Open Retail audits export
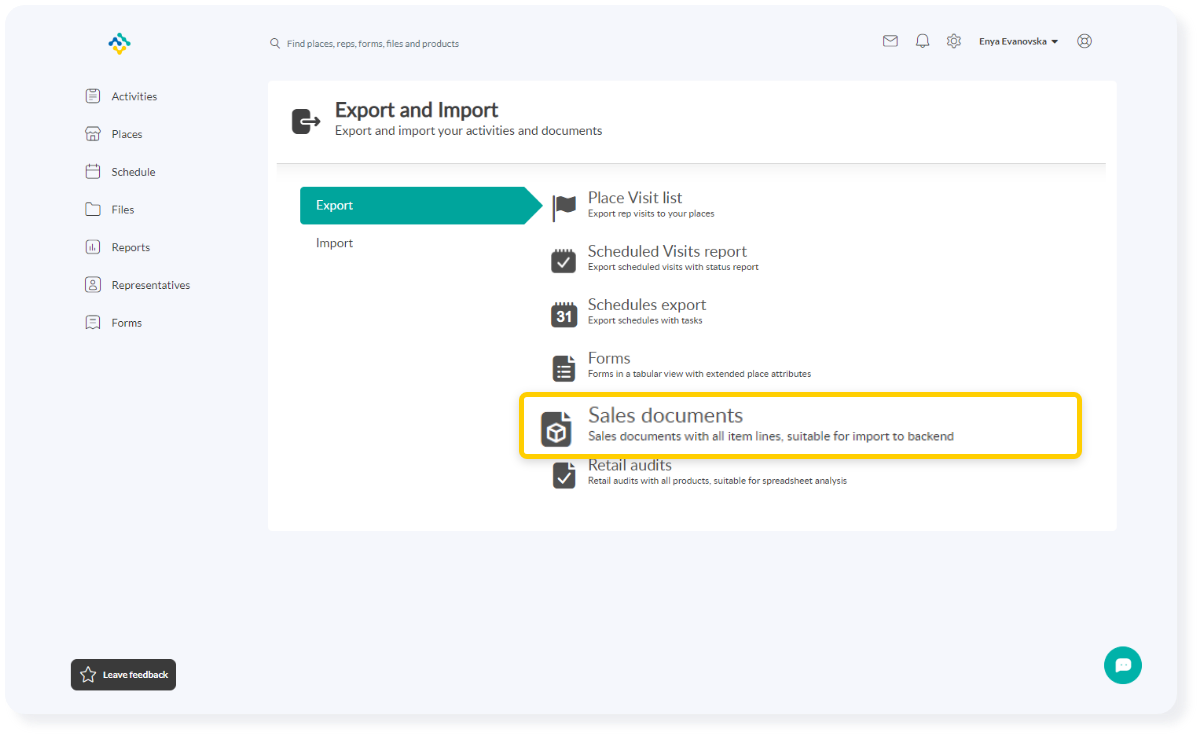 pyautogui.click(x=630, y=465)
